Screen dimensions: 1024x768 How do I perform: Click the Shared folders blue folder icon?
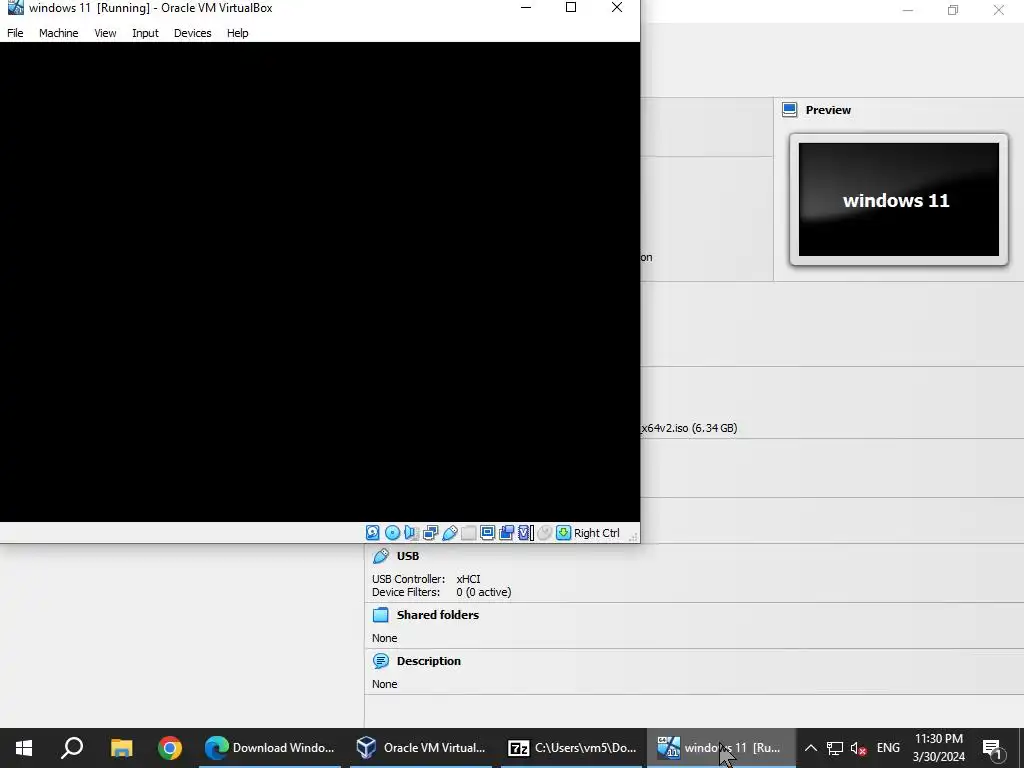(x=380, y=615)
